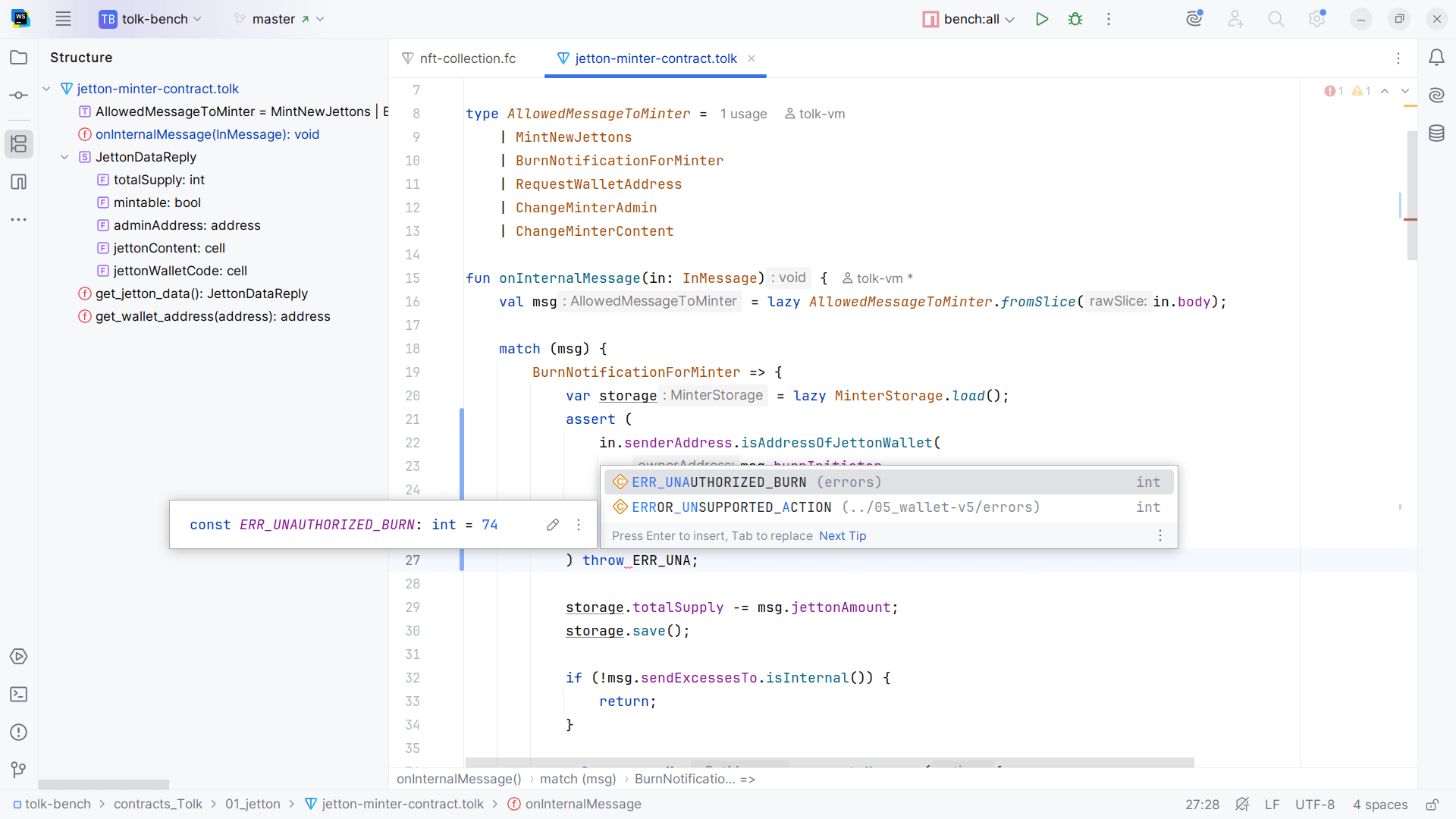Open AI Assistant in title bar
The width and height of the screenshot is (1456, 819).
coord(1194,19)
